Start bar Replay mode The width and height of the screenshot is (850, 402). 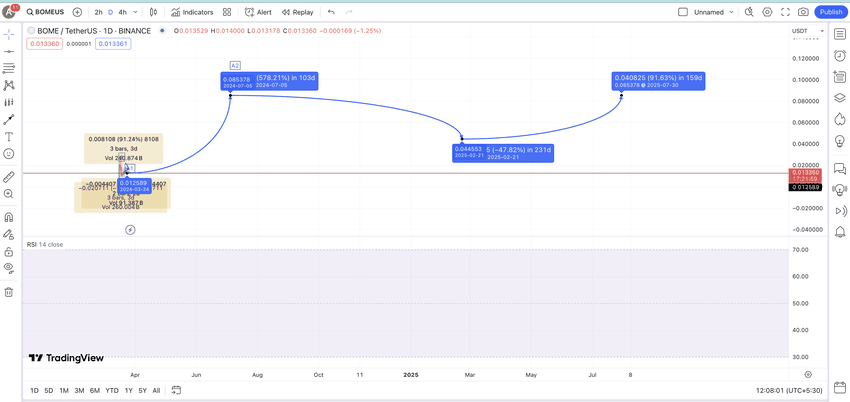point(298,12)
